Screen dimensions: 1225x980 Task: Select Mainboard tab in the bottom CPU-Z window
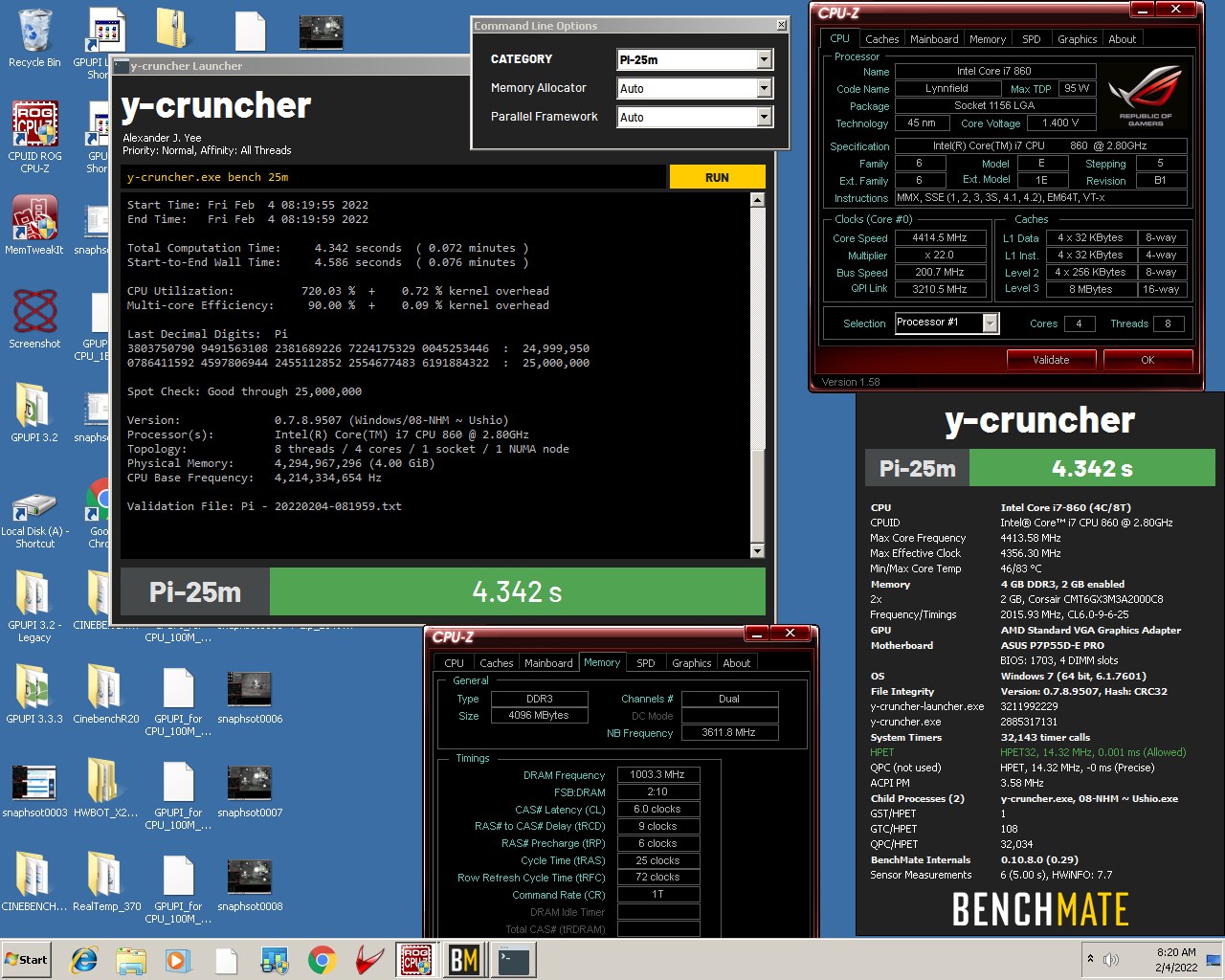(548, 662)
